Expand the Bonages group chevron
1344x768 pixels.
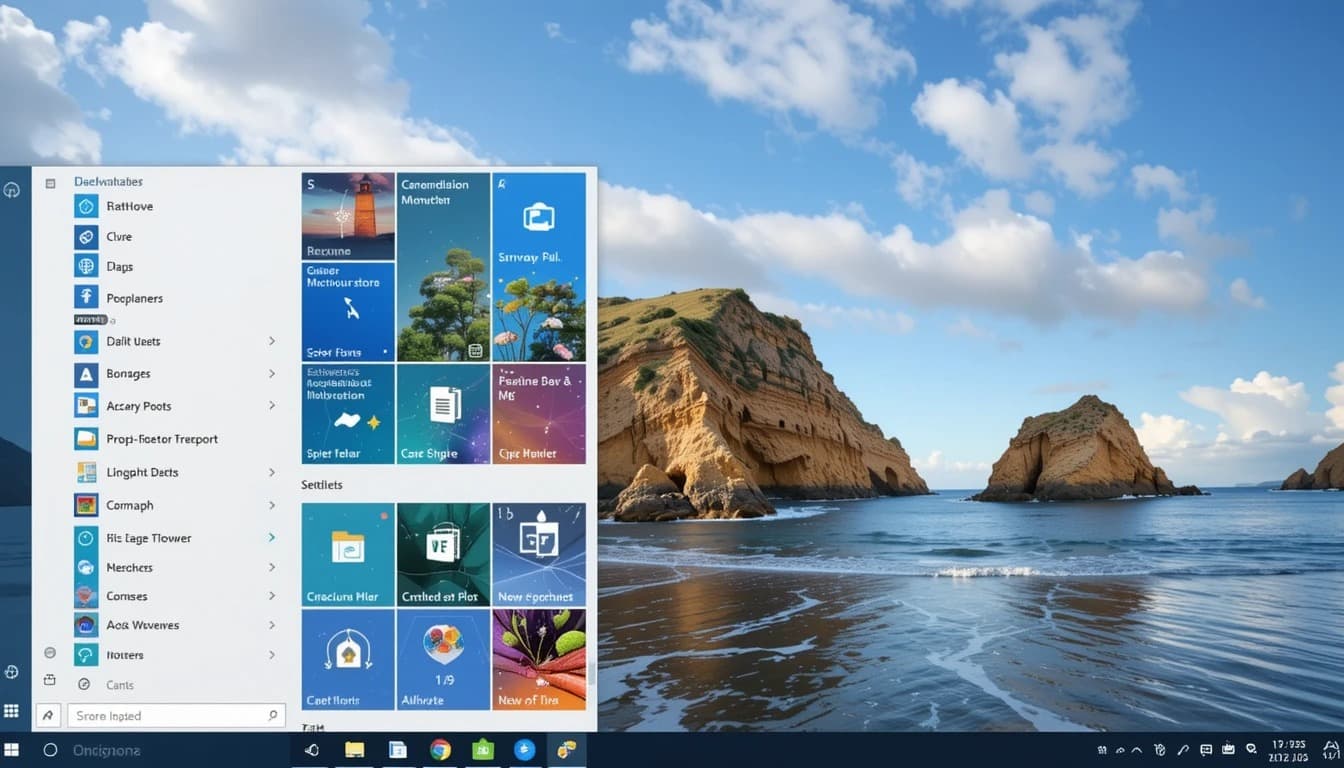coord(271,374)
